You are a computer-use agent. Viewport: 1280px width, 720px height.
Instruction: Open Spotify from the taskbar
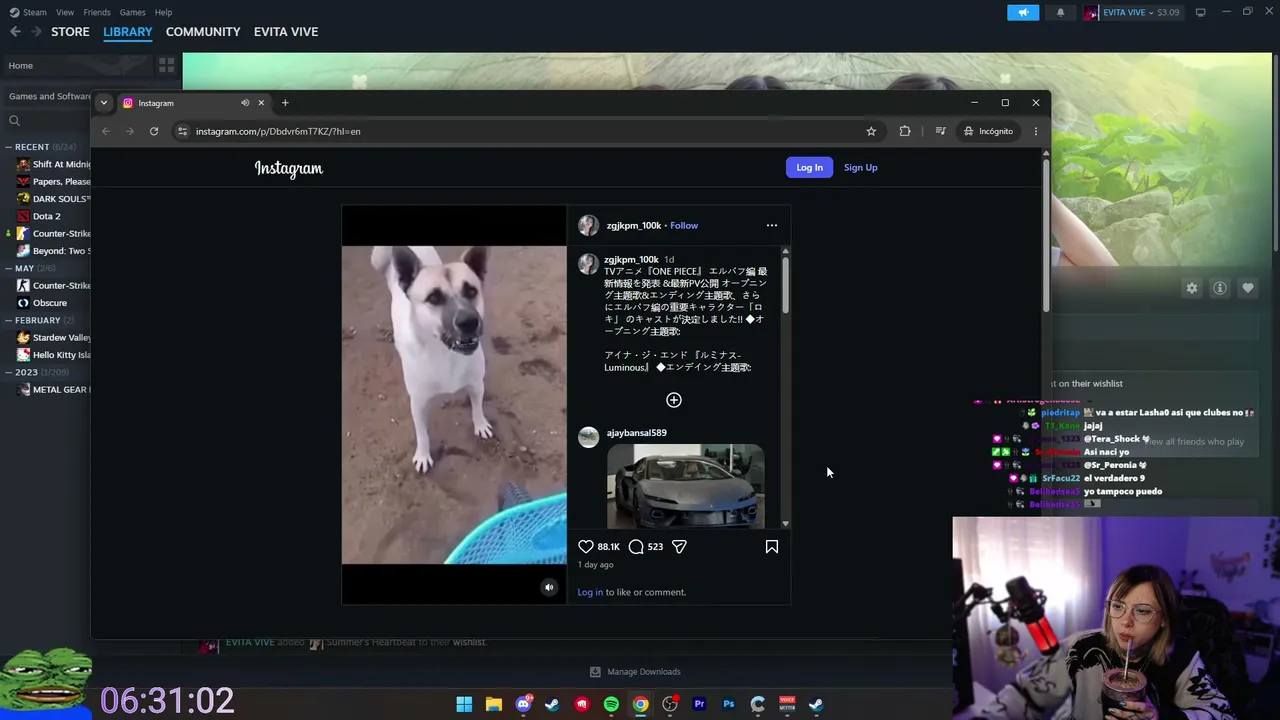coord(611,704)
